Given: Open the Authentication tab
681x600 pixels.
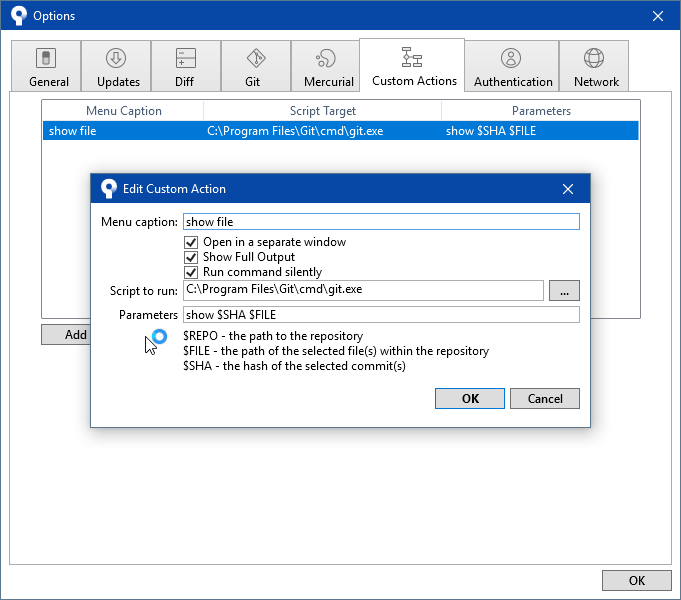Looking at the screenshot, I should tap(512, 66).
